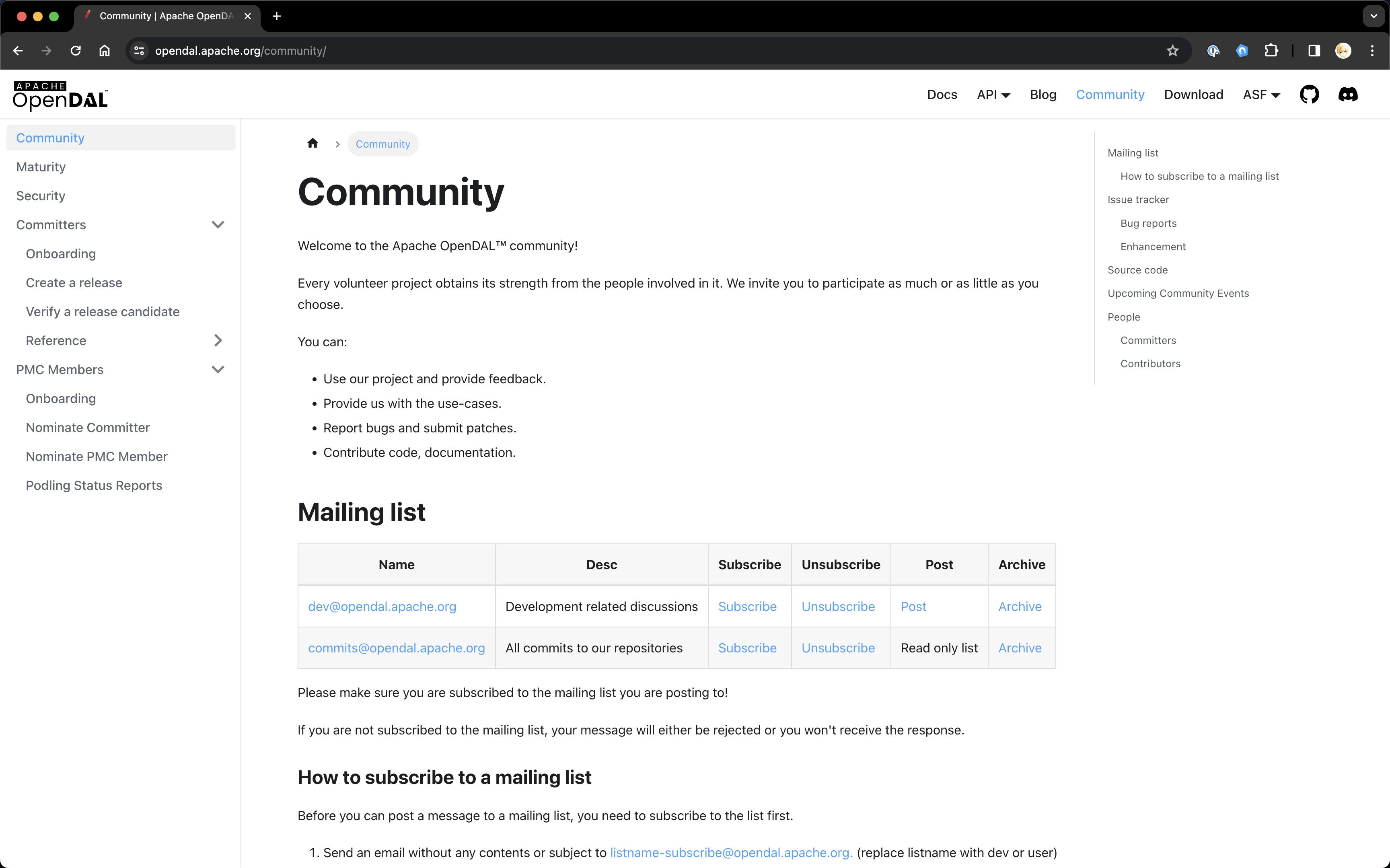Viewport: 1390px width, 868px height.
Task: Click the home breadcrumb icon
Action: tap(312, 144)
